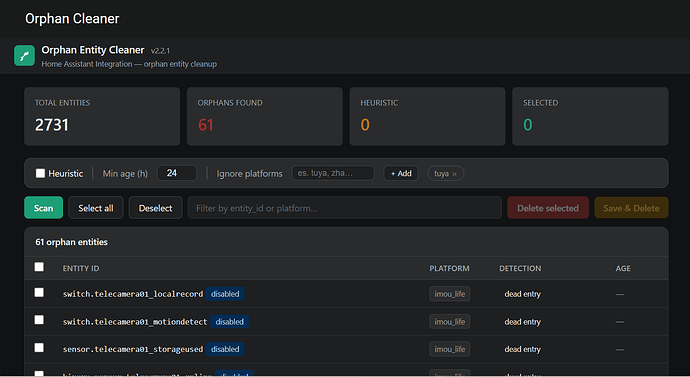
Task: Click the ENTITY ID column header
Action: point(81,268)
